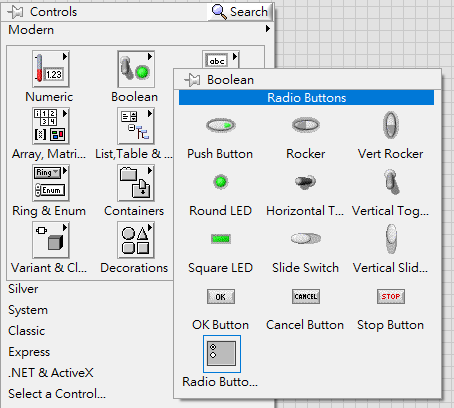Open the Numeric controls palette icon
This screenshot has height=408, width=454.
click(51, 69)
